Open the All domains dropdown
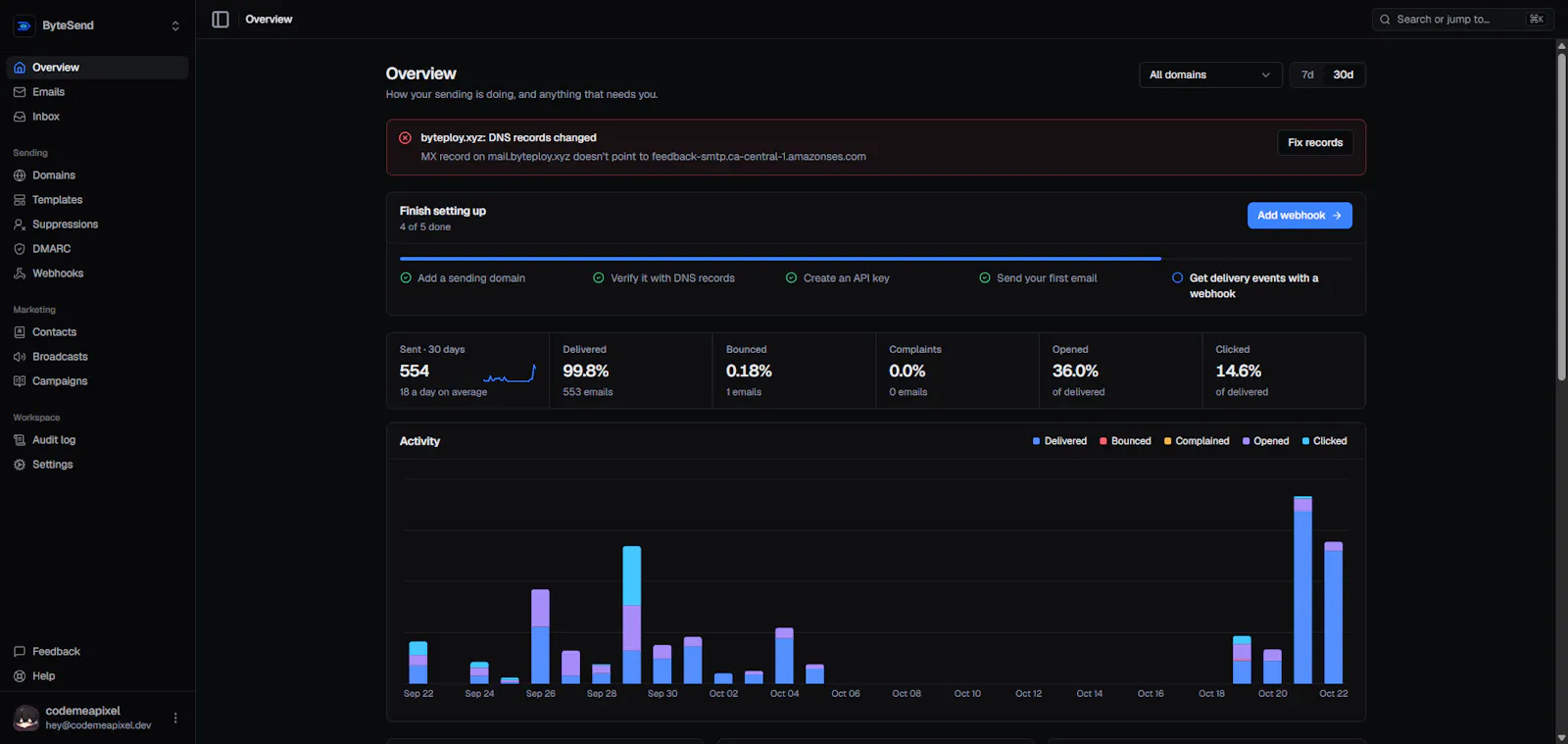The width and height of the screenshot is (1568, 744). tap(1210, 74)
